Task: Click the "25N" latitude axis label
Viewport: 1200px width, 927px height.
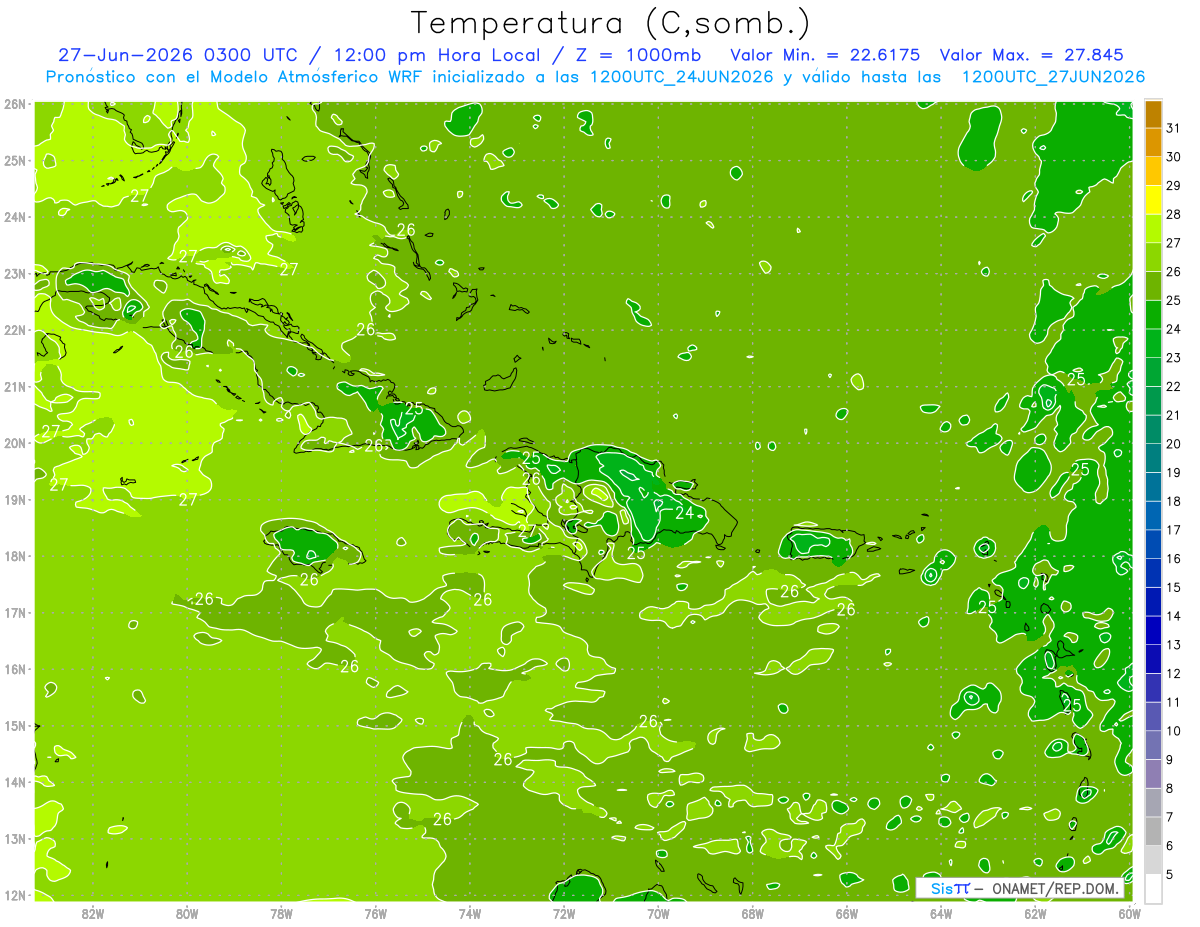Action: (x=14, y=161)
